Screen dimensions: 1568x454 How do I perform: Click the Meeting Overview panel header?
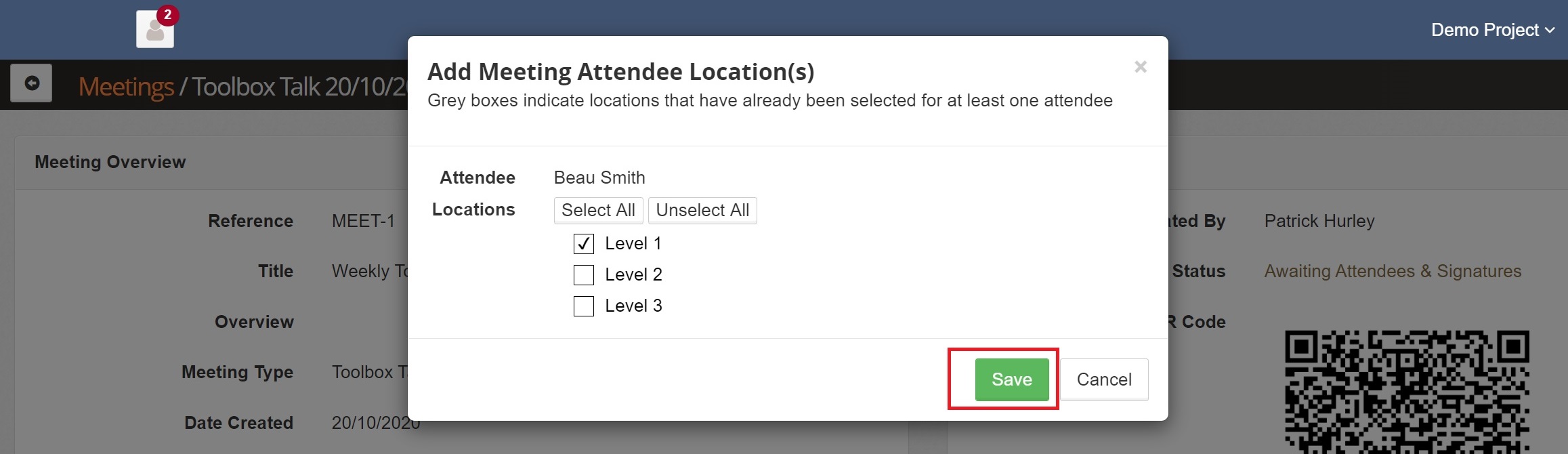110,162
